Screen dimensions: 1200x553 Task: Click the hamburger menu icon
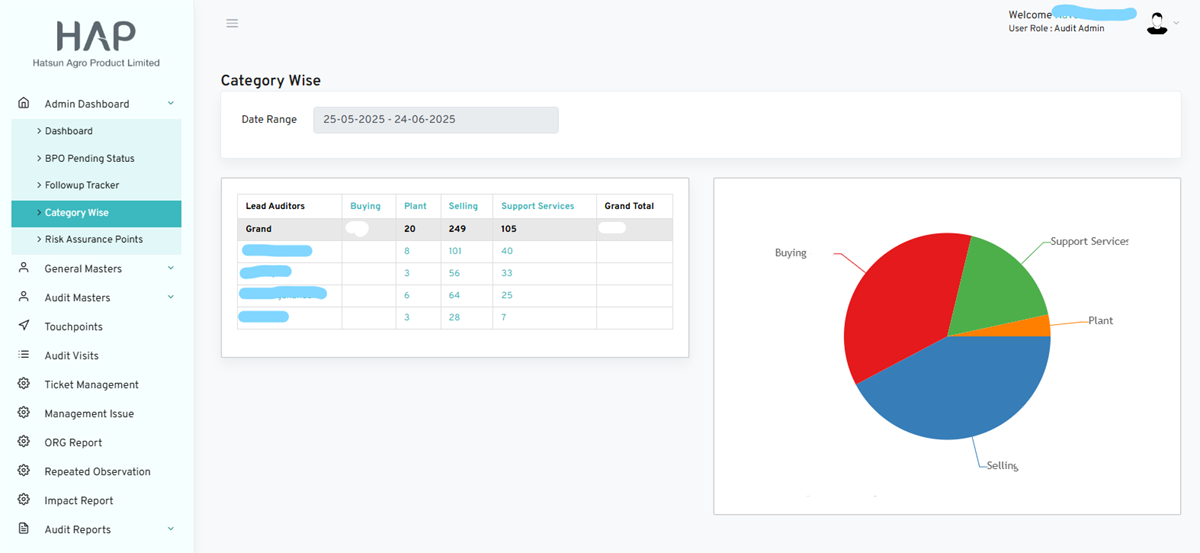point(232,23)
